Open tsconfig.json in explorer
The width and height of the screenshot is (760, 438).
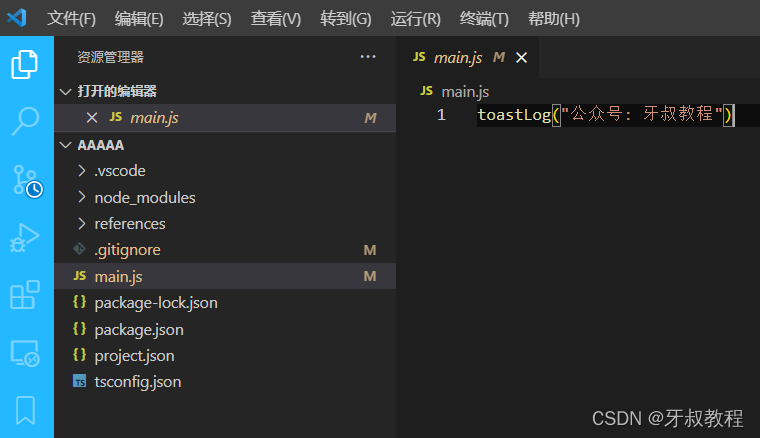click(x=225, y=382)
